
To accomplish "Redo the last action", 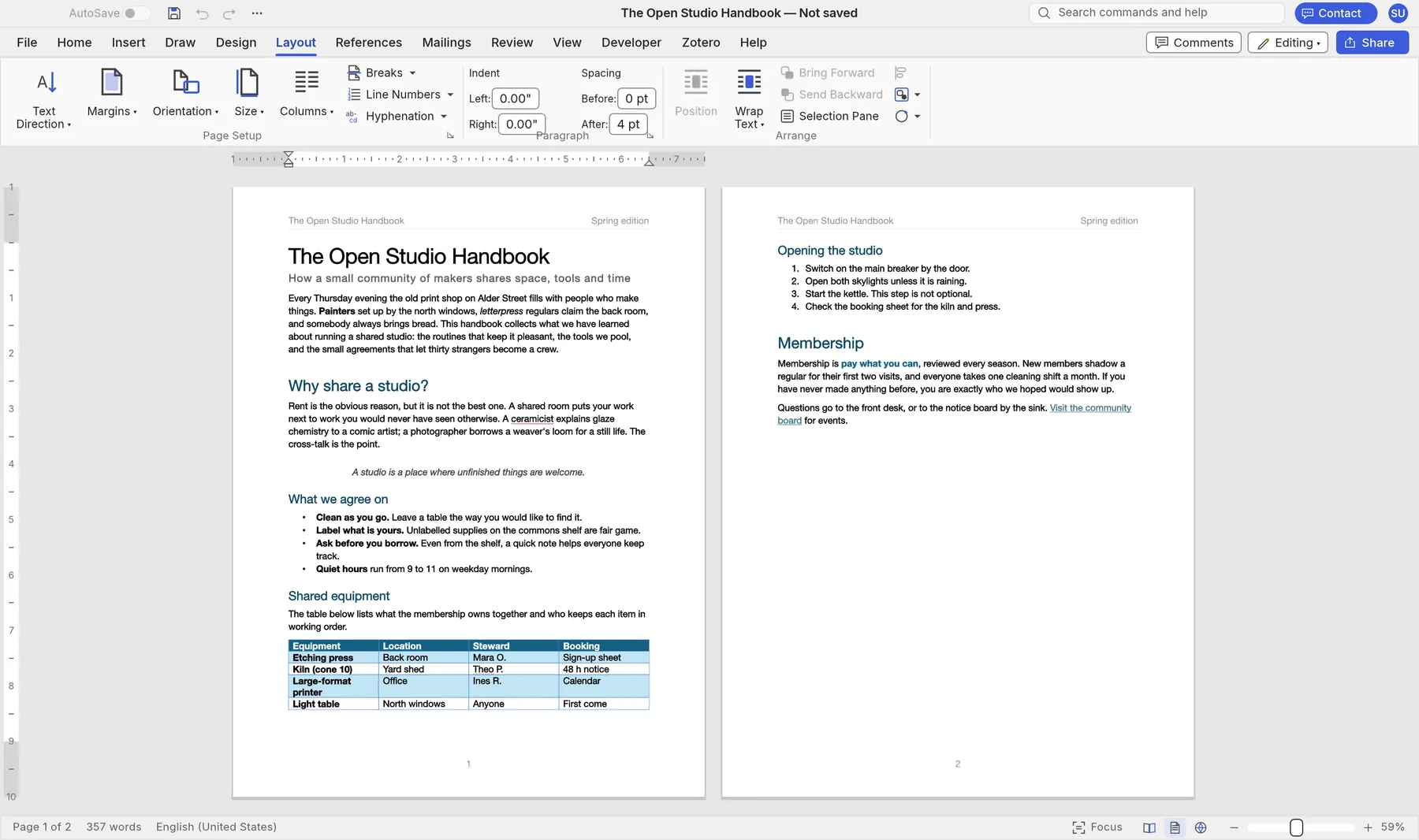I will tap(229, 13).
